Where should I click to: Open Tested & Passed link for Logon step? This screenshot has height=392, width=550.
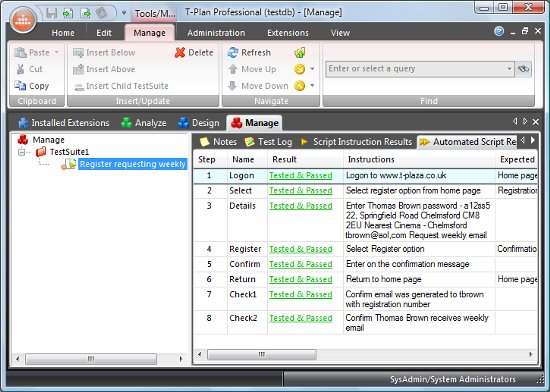301,175
